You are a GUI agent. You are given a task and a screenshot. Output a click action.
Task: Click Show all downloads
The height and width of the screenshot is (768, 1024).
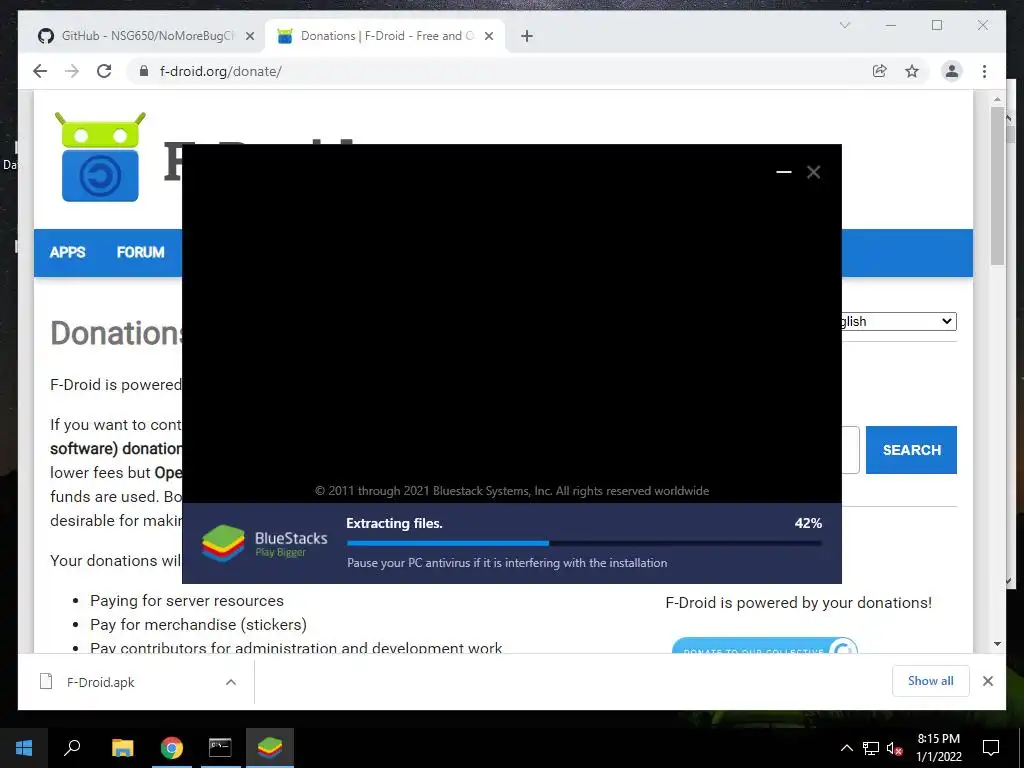(x=931, y=680)
